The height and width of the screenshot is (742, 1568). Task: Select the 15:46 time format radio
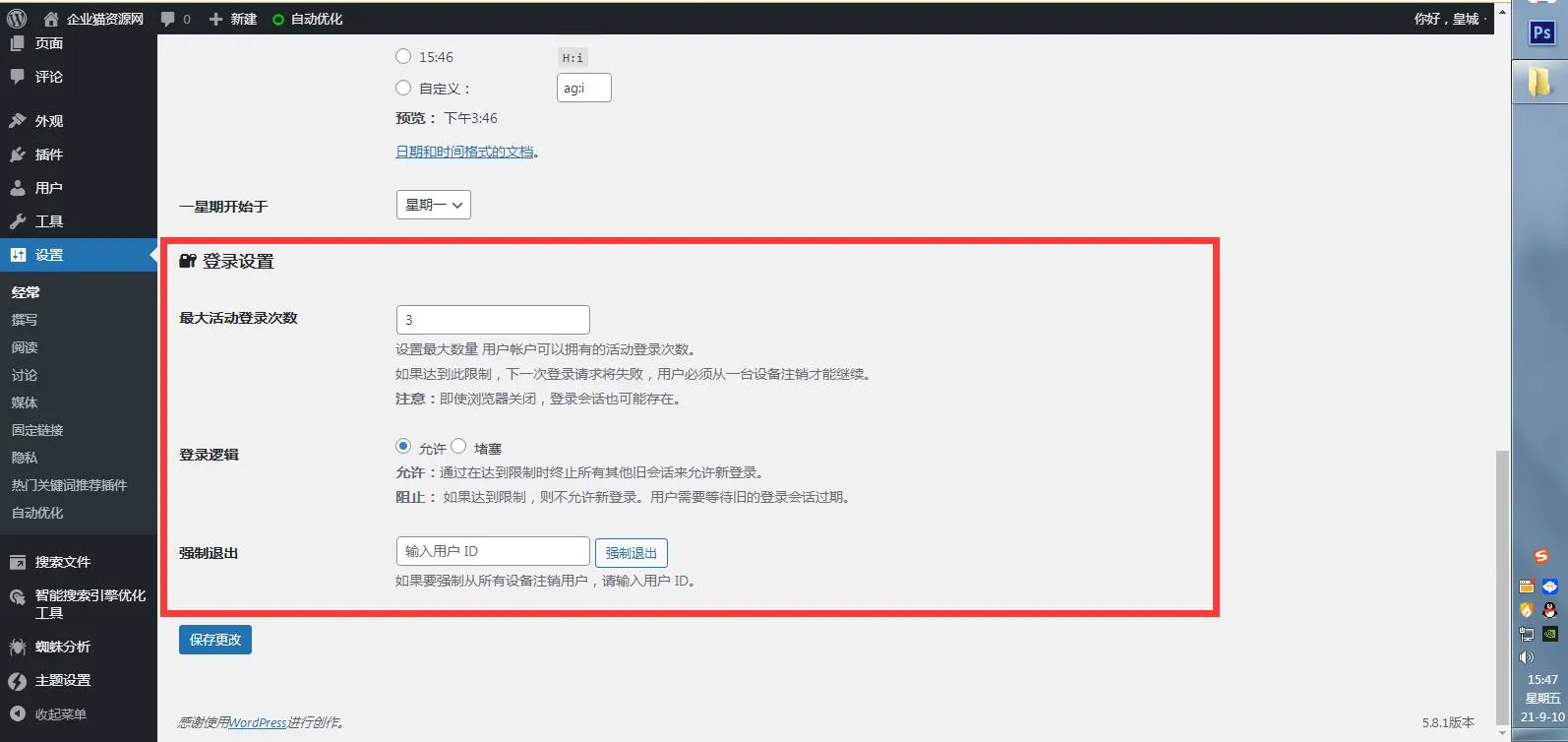click(x=403, y=57)
